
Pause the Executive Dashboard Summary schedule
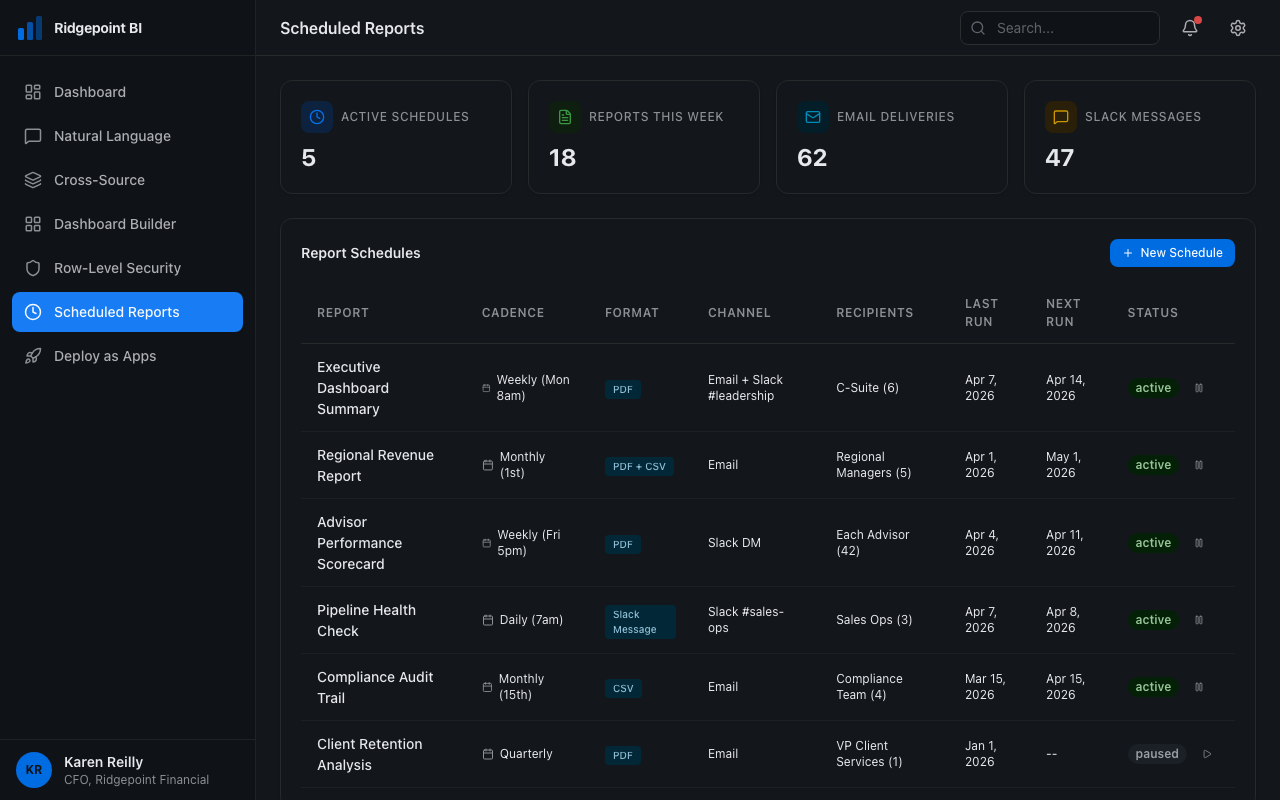click(1199, 388)
